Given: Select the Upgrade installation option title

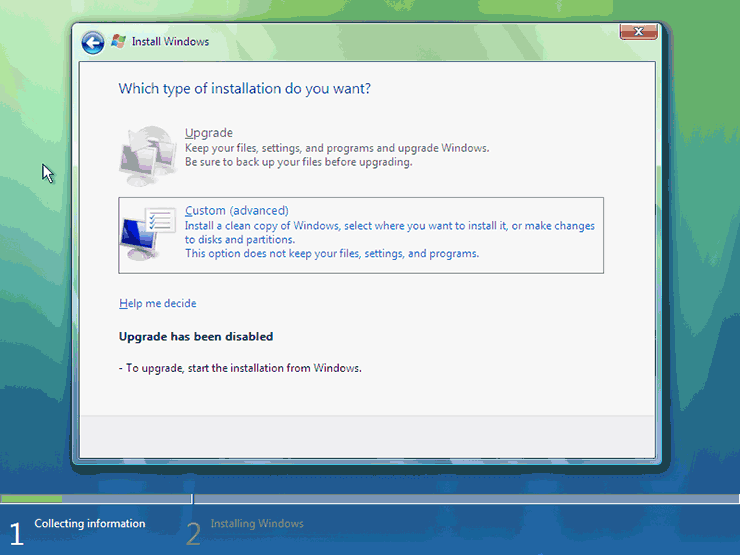Looking at the screenshot, I should [x=209, y=133].
